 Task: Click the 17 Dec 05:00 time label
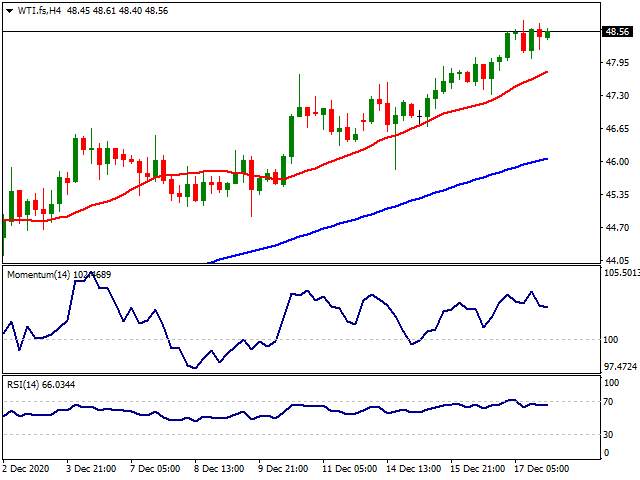[542, 469]
